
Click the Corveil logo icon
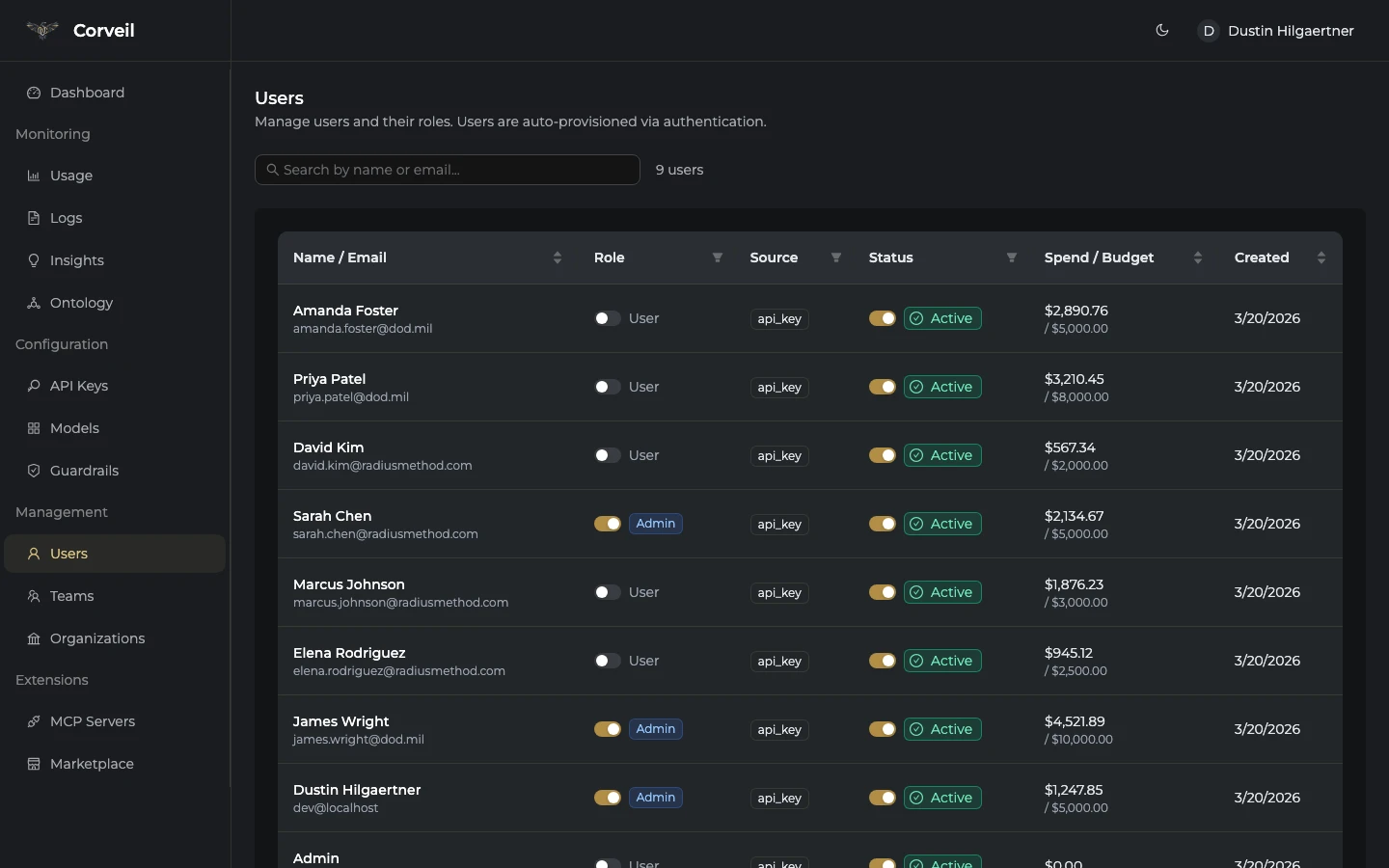tap(42, 31)
